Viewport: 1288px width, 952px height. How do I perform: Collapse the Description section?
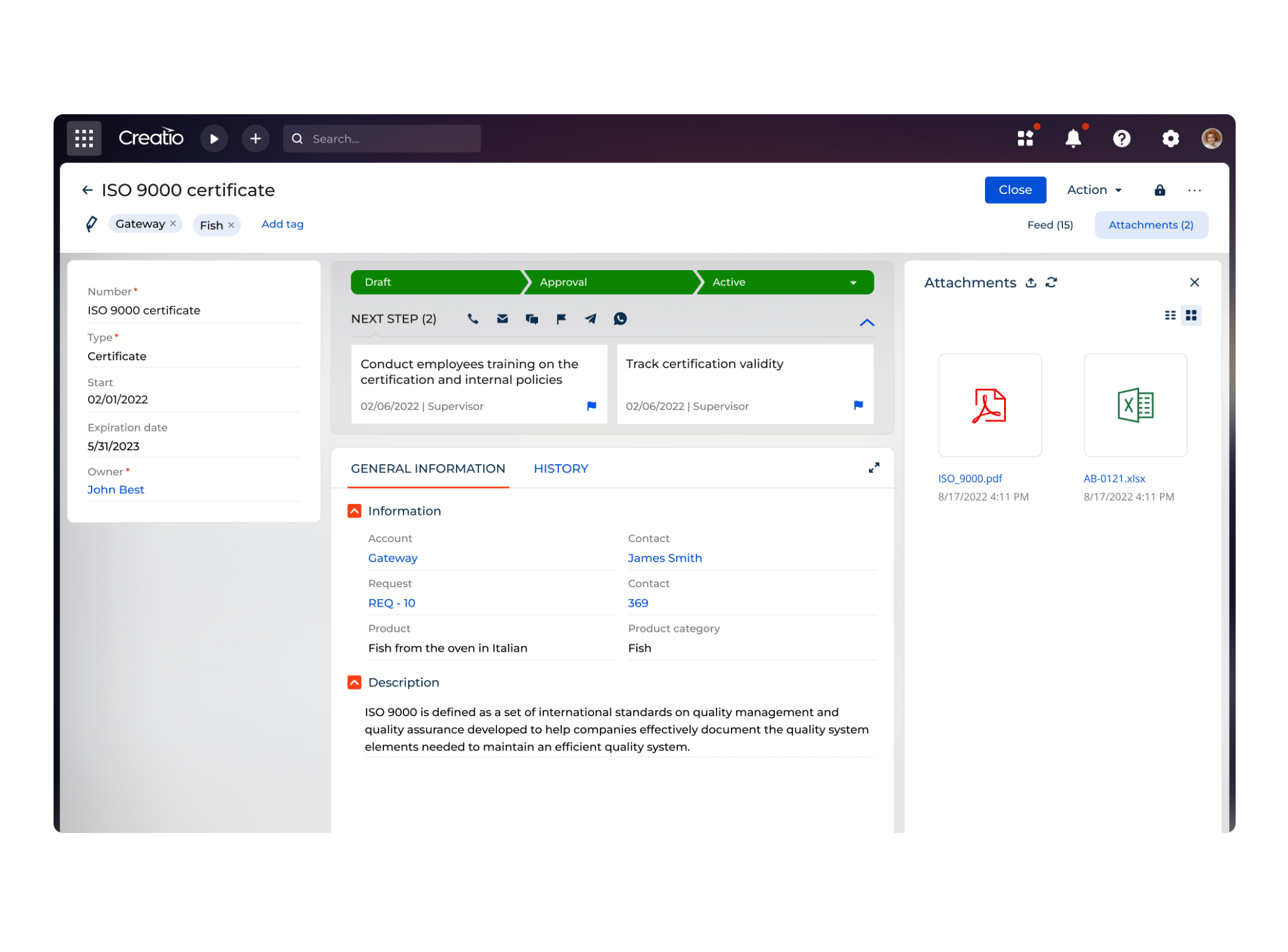[354, 682]
